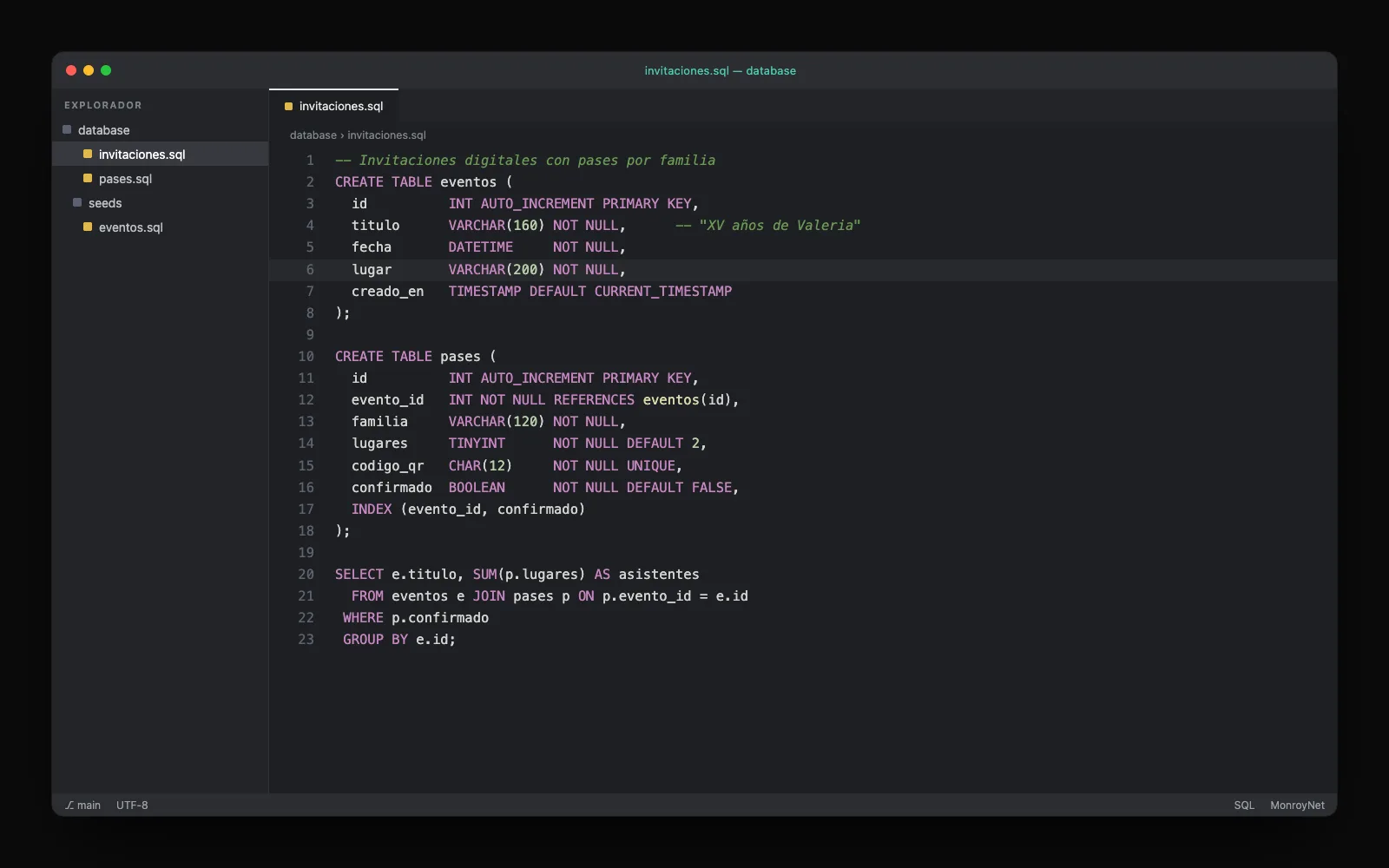This screenshot has height=868, width=1389.
Task: Click the 'lugar' column name
Action: coord(372,270)
